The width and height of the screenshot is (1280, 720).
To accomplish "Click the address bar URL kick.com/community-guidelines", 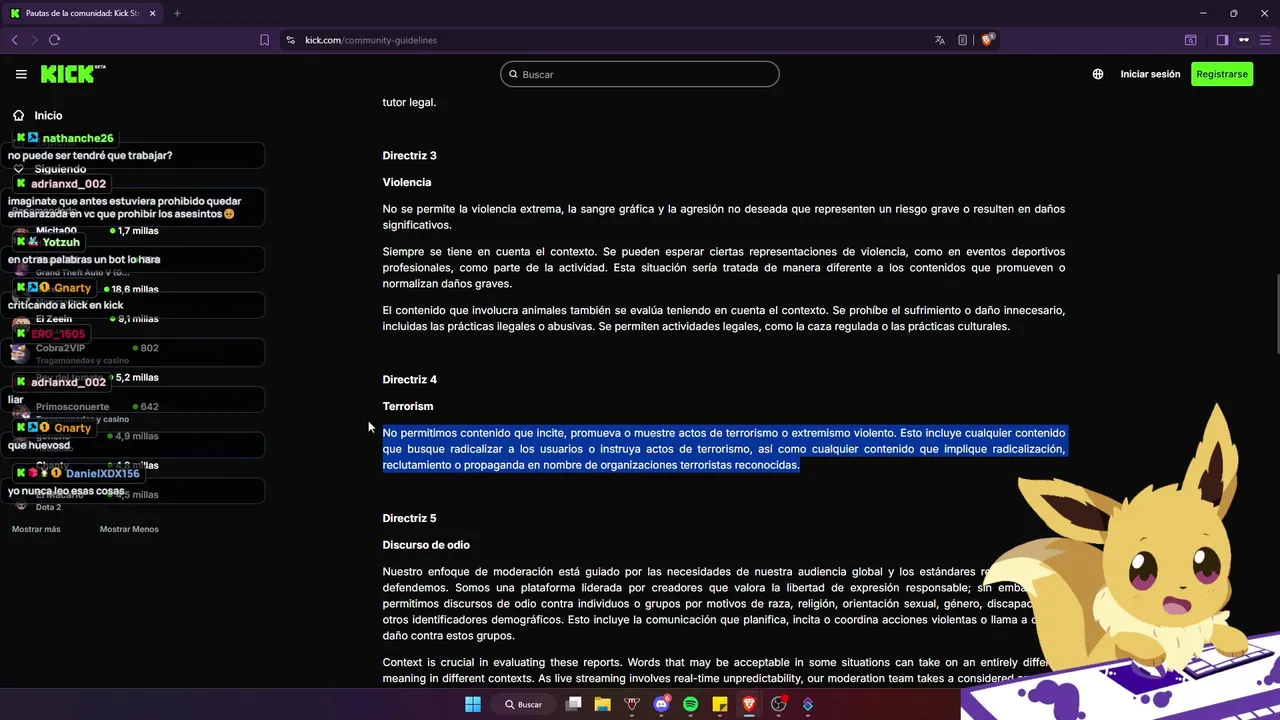I will point(371,40).
